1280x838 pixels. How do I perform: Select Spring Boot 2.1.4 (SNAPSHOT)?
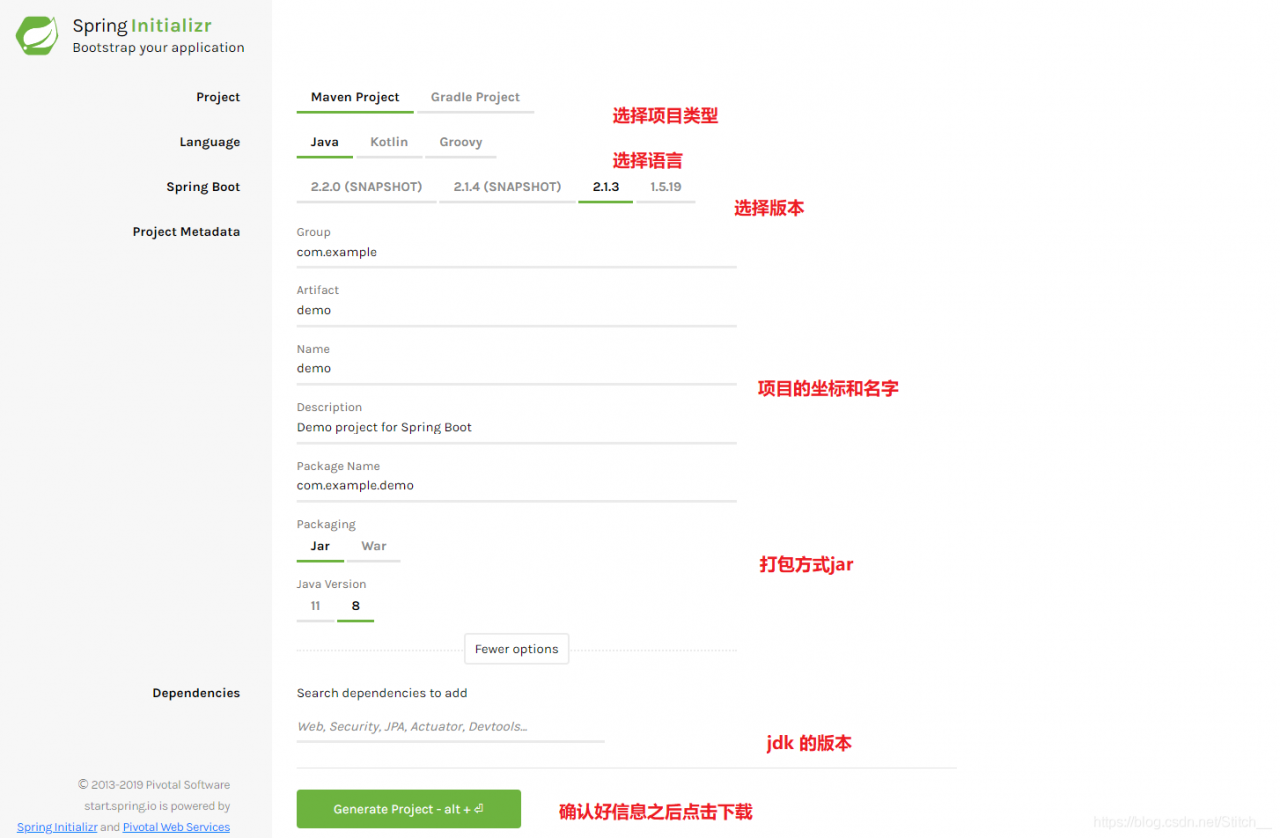pos(507,187)
